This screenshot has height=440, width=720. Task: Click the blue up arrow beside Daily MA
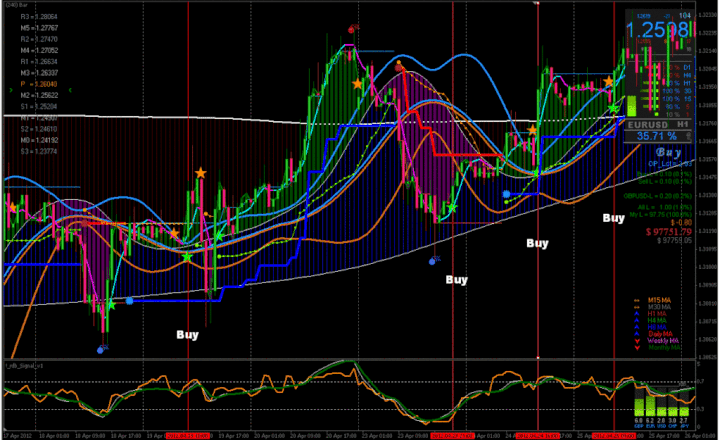(x=637, y=334)
